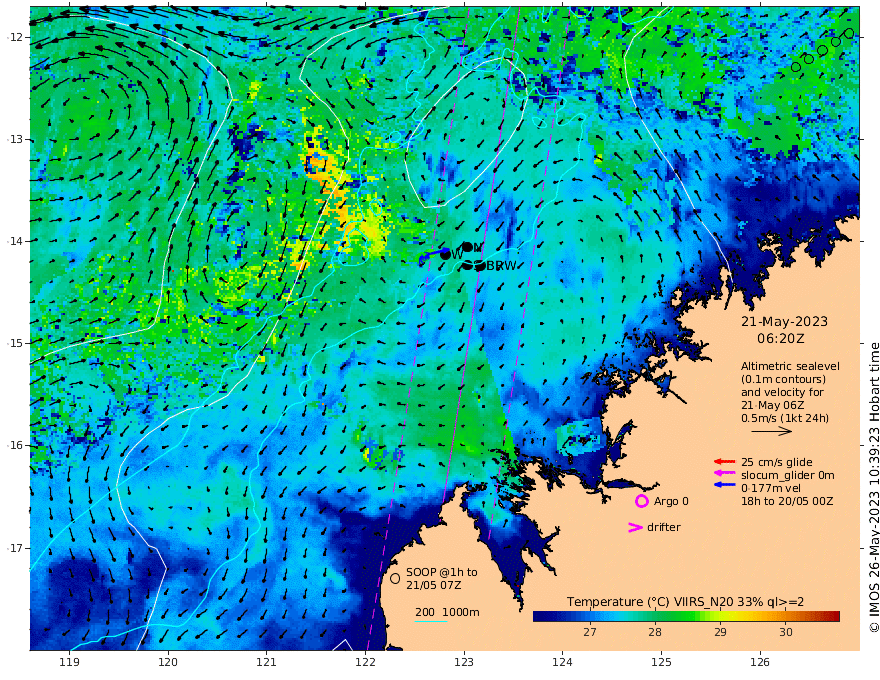880x680 pixels.
Task: Click longitude axis label 121
Action: pos(267,662)
